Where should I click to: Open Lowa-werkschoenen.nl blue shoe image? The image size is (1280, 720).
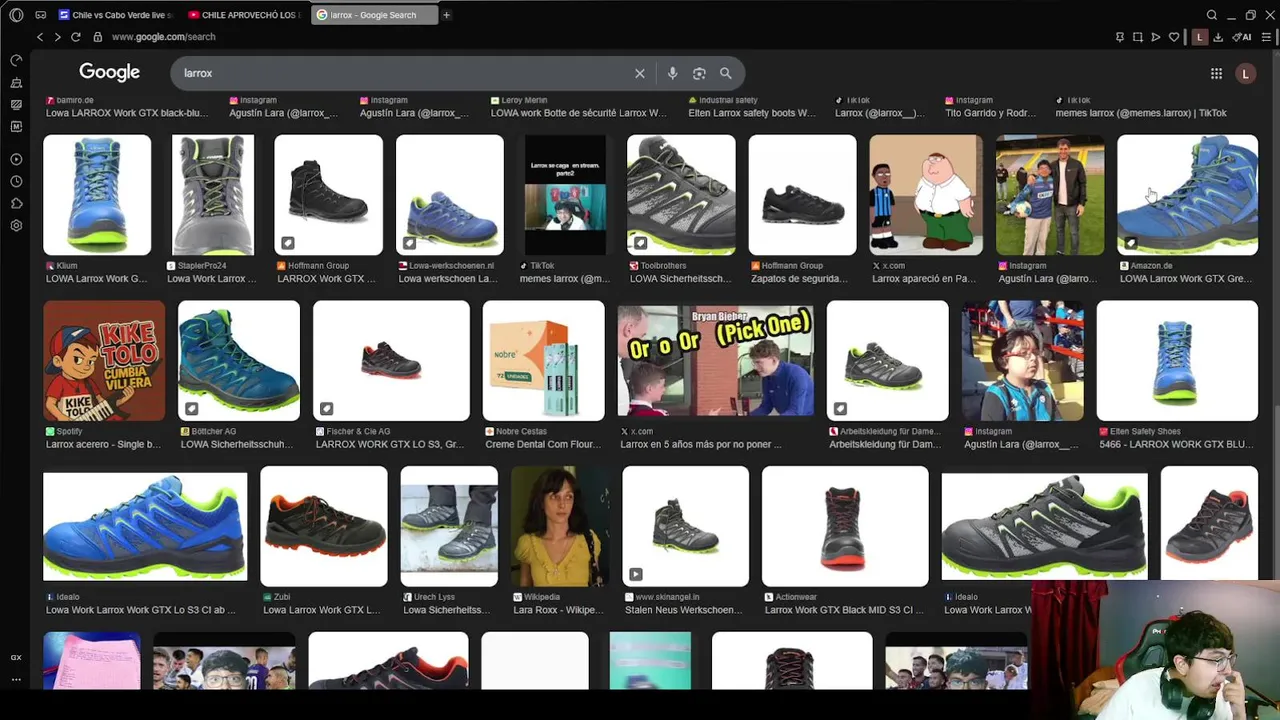449,195
